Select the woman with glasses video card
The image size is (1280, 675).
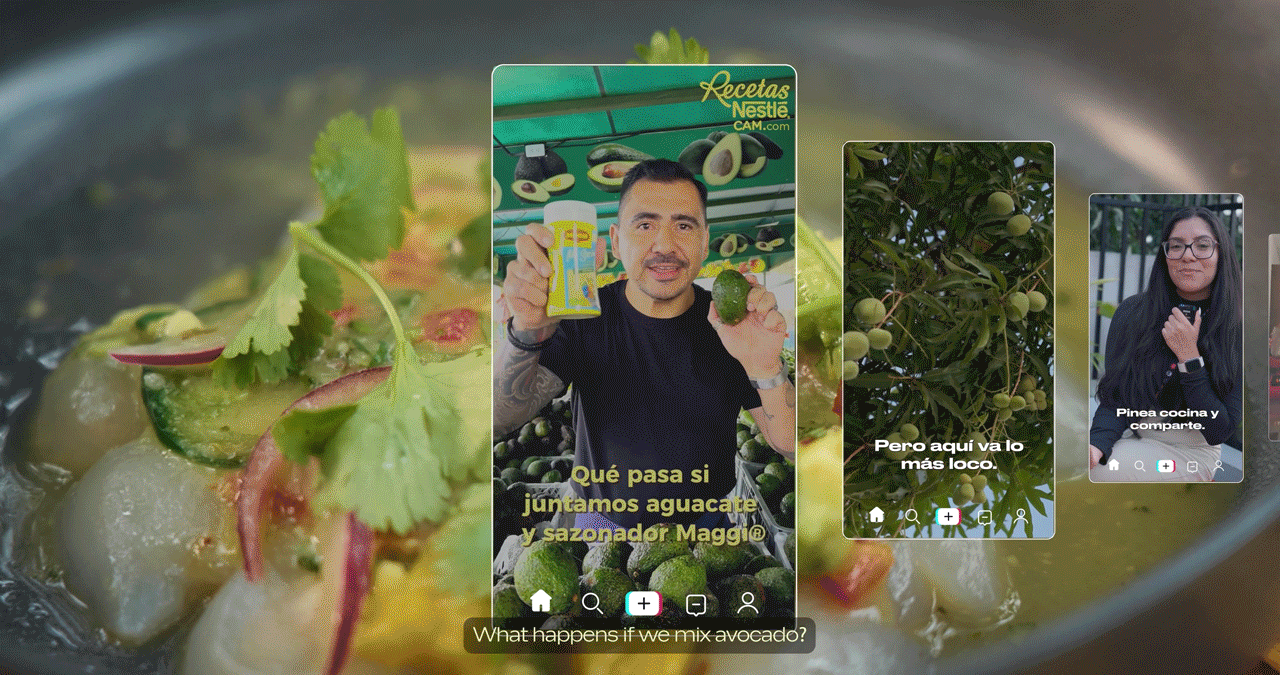(1166, 338)
